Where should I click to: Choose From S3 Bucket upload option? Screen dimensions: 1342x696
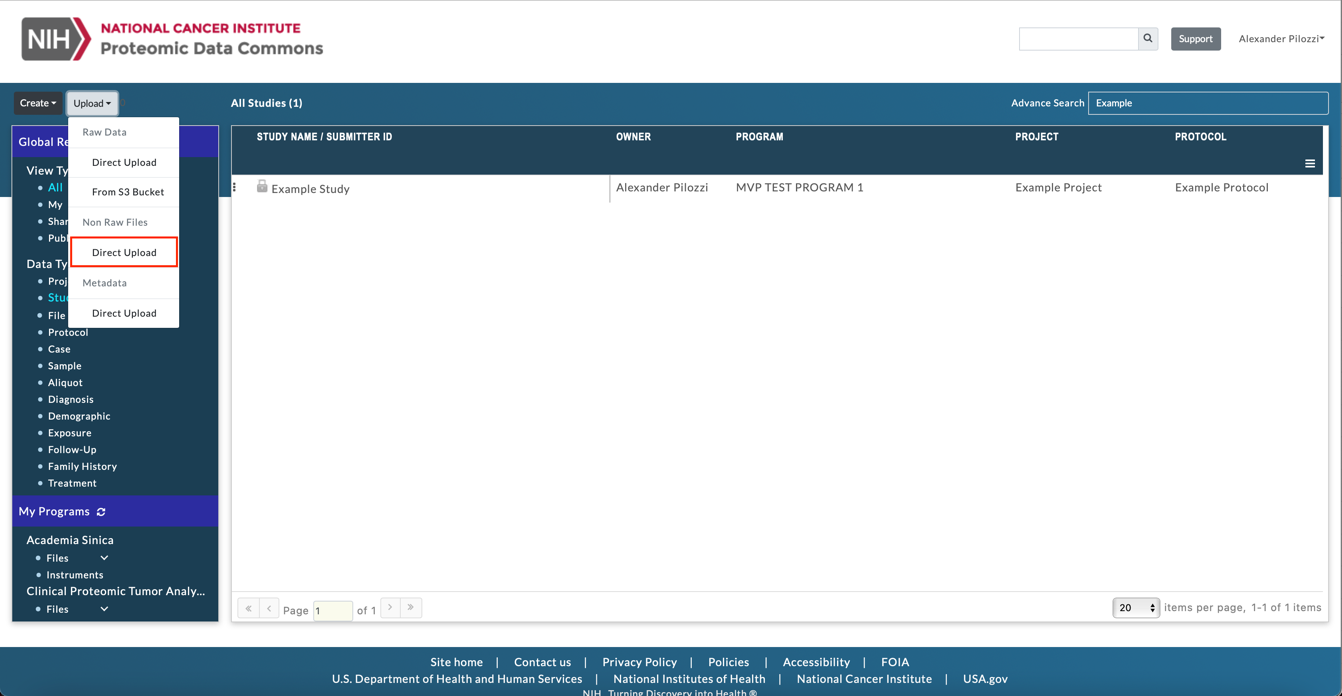[128, 192]
